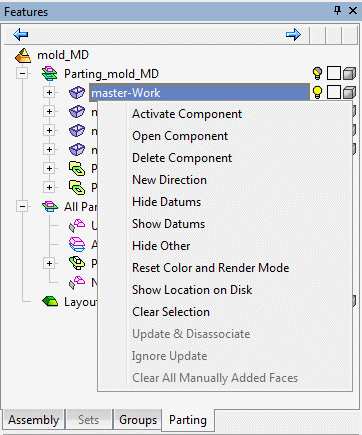This screenshot has width=362, height=435.
Task: Open the Groups tab
Action: coord(138,420)
